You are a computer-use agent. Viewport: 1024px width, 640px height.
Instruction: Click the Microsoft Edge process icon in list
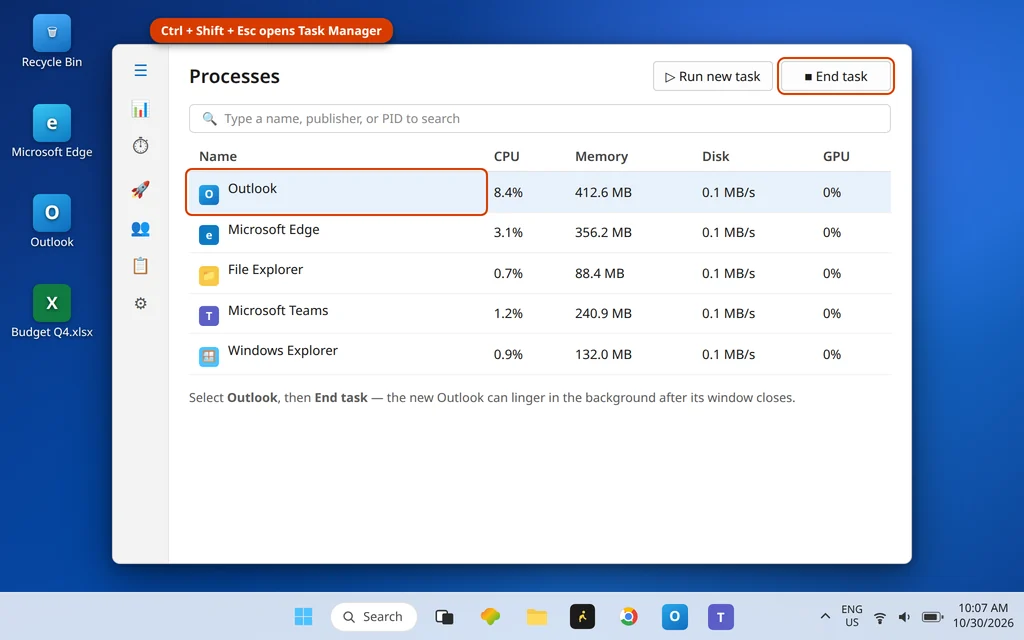(209, 235)
